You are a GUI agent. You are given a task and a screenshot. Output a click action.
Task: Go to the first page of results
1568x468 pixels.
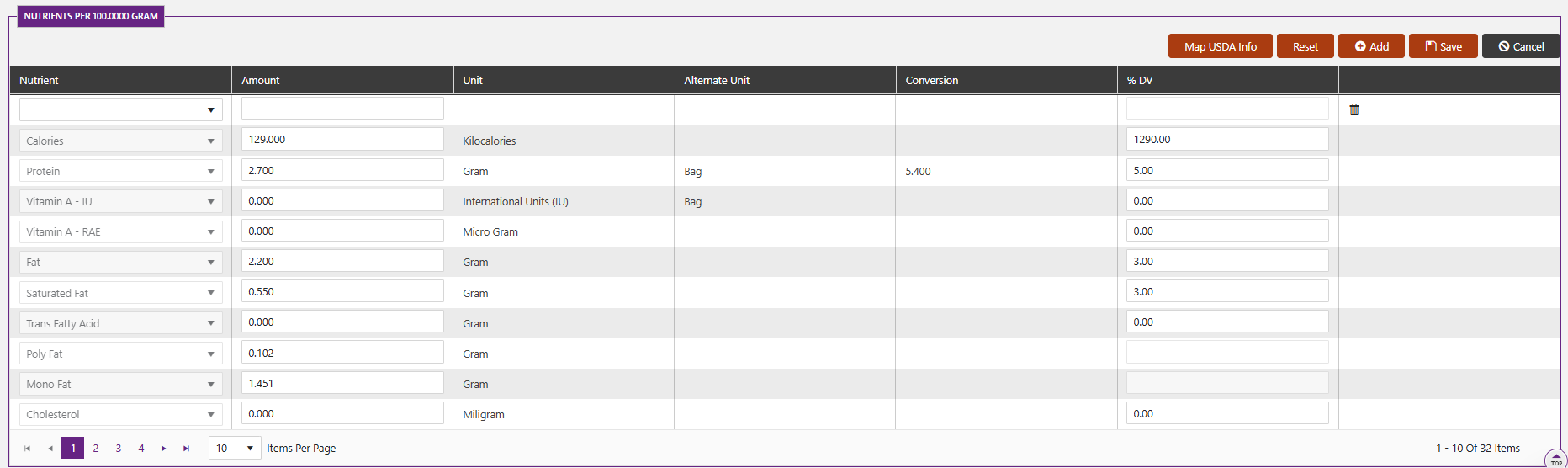pos(28,449)
